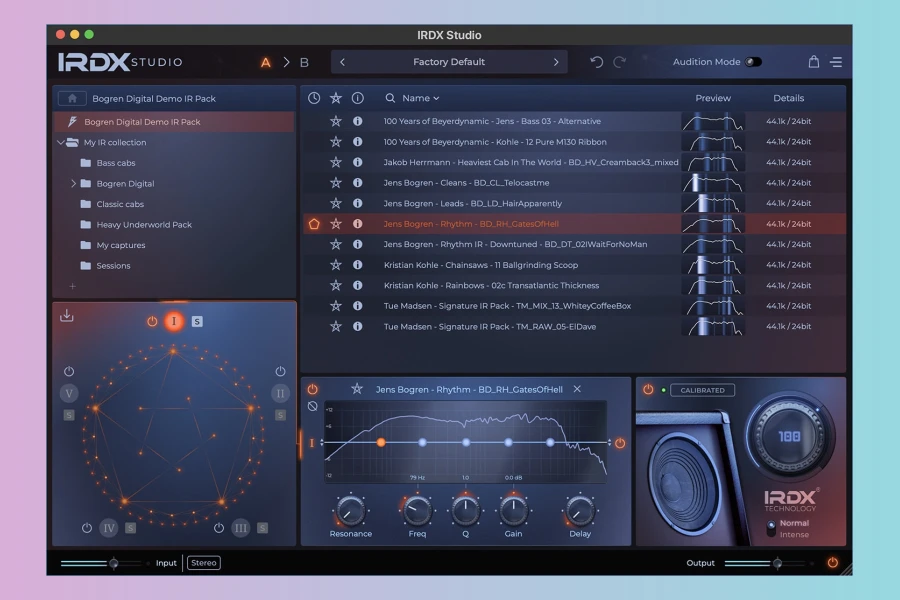Expand the Bogren Digital folder
The image size is (900, 600).
(73, 184)
